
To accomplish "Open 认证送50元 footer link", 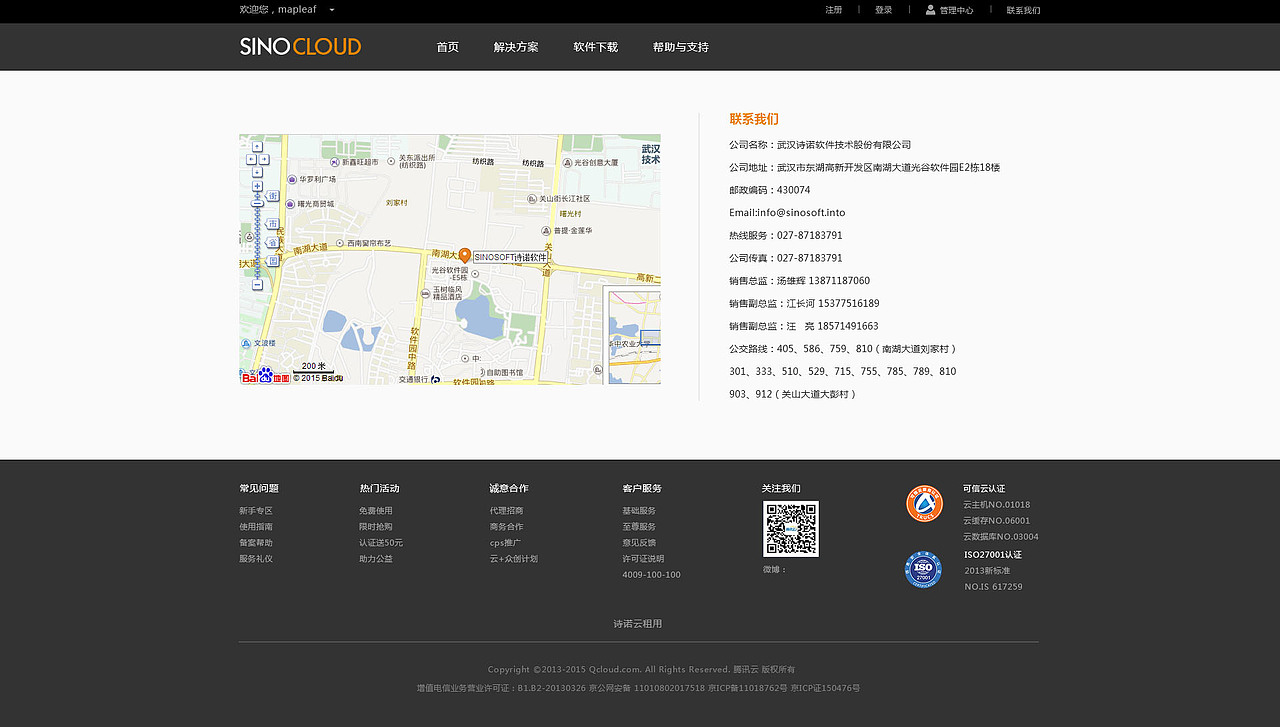I will (381, 543).
